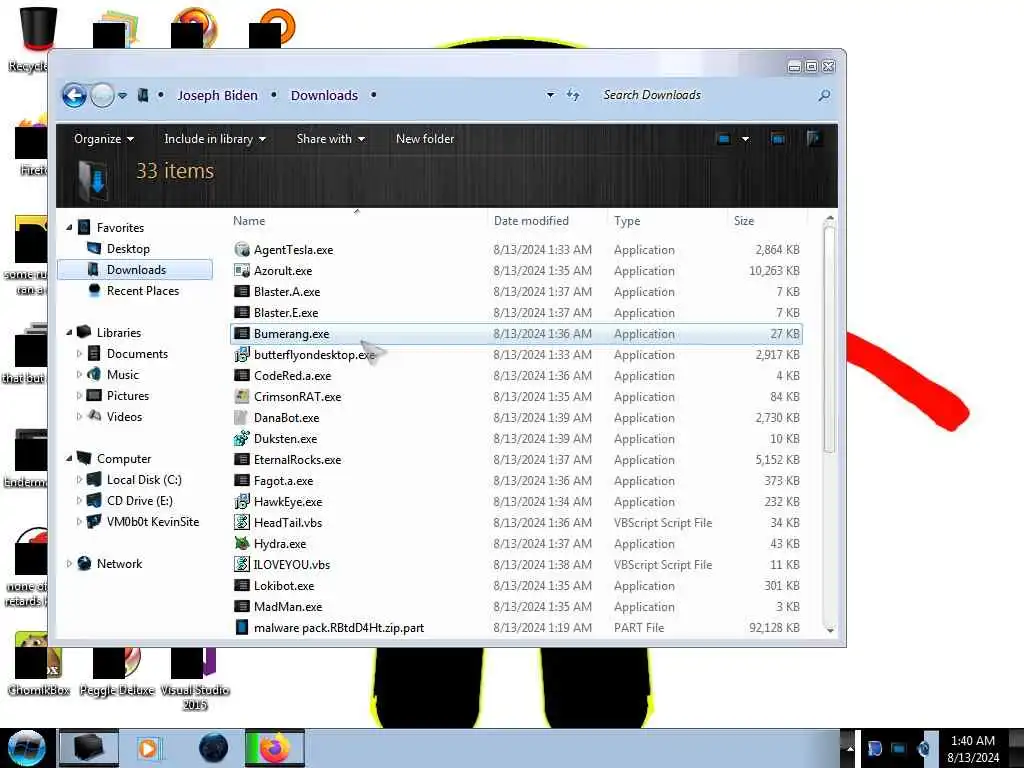The width and height of the screenshot is (1024, 768).
Task: Select Desktop in Favorites
Action: 128,249
